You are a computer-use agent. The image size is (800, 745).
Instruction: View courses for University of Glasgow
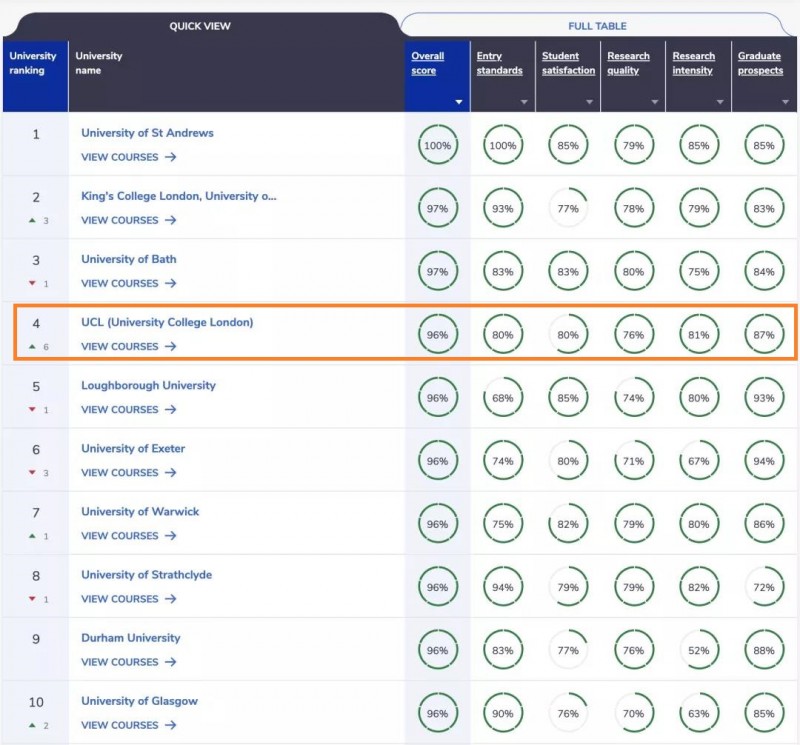[x=129, y=725]
